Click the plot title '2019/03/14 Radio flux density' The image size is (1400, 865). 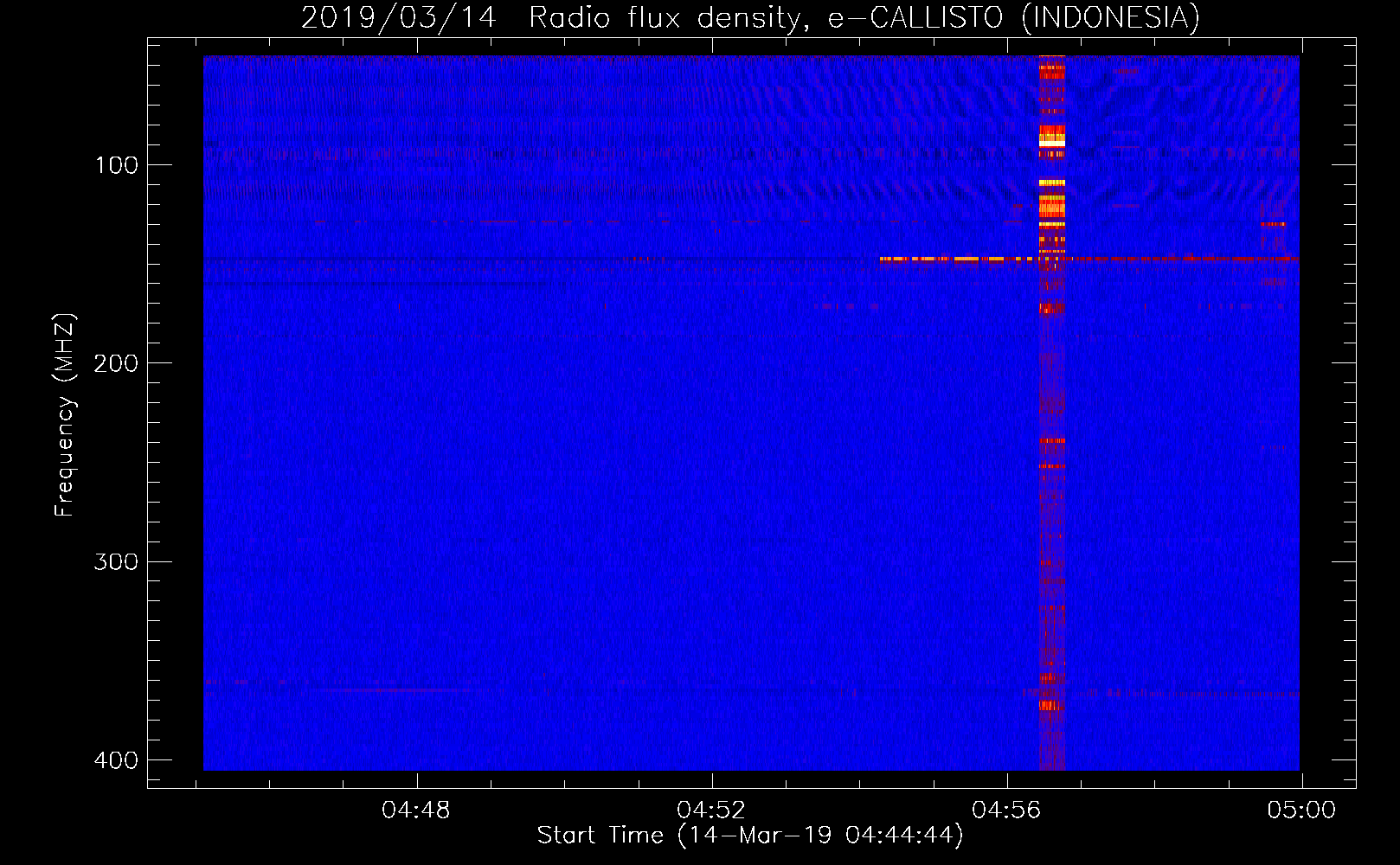tap(750, 18)
